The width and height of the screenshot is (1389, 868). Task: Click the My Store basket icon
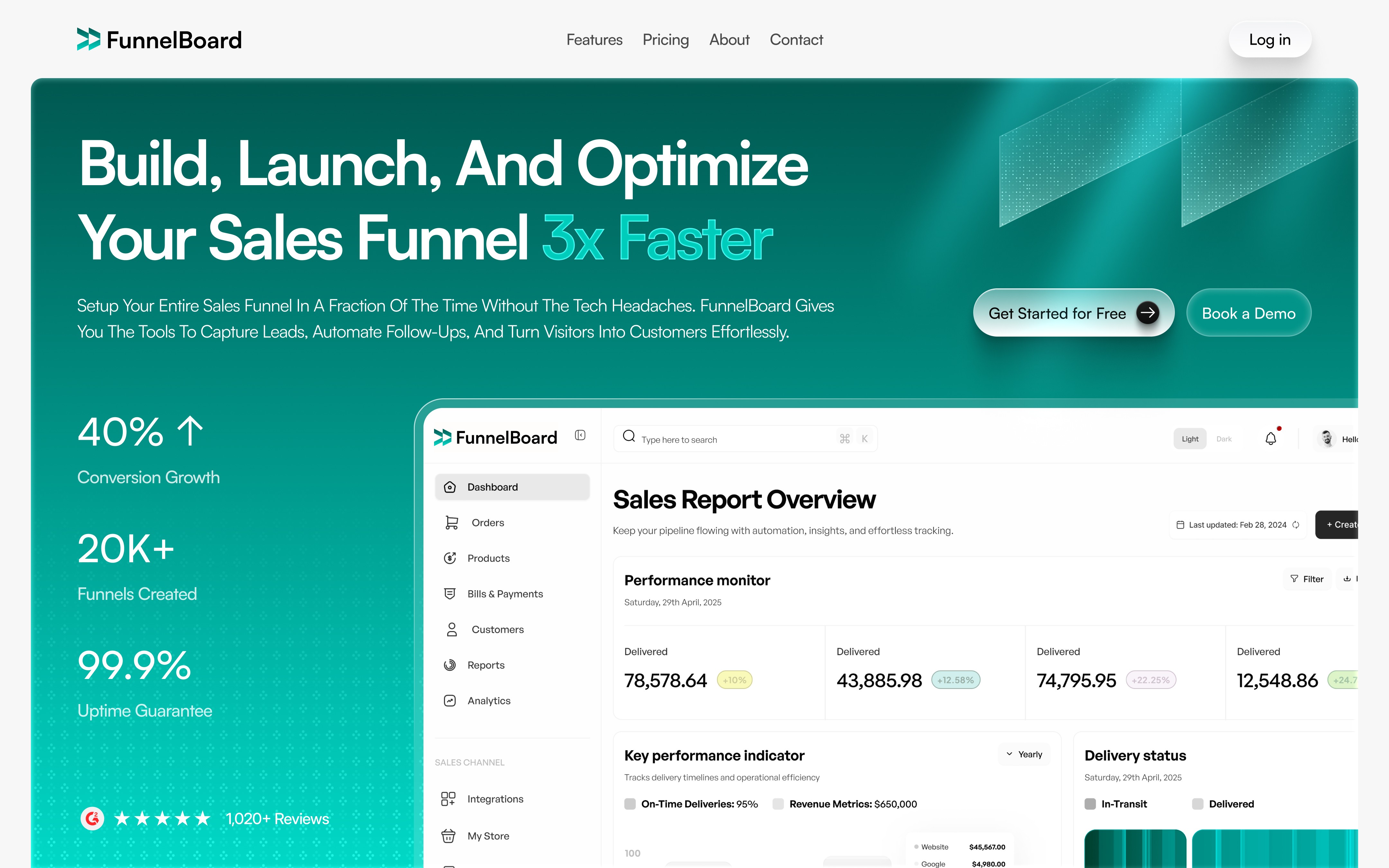pyautogui.click(x=448, y=836)
